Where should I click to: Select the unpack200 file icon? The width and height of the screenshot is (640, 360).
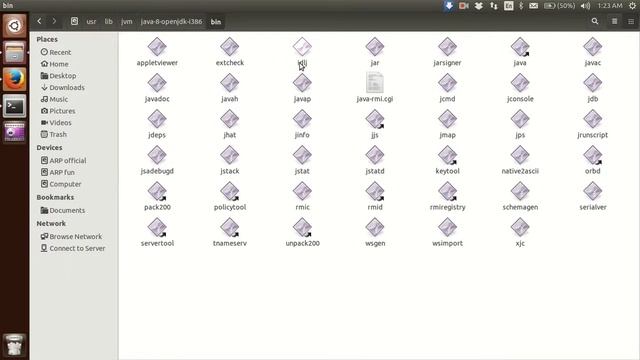coord(302,227)
